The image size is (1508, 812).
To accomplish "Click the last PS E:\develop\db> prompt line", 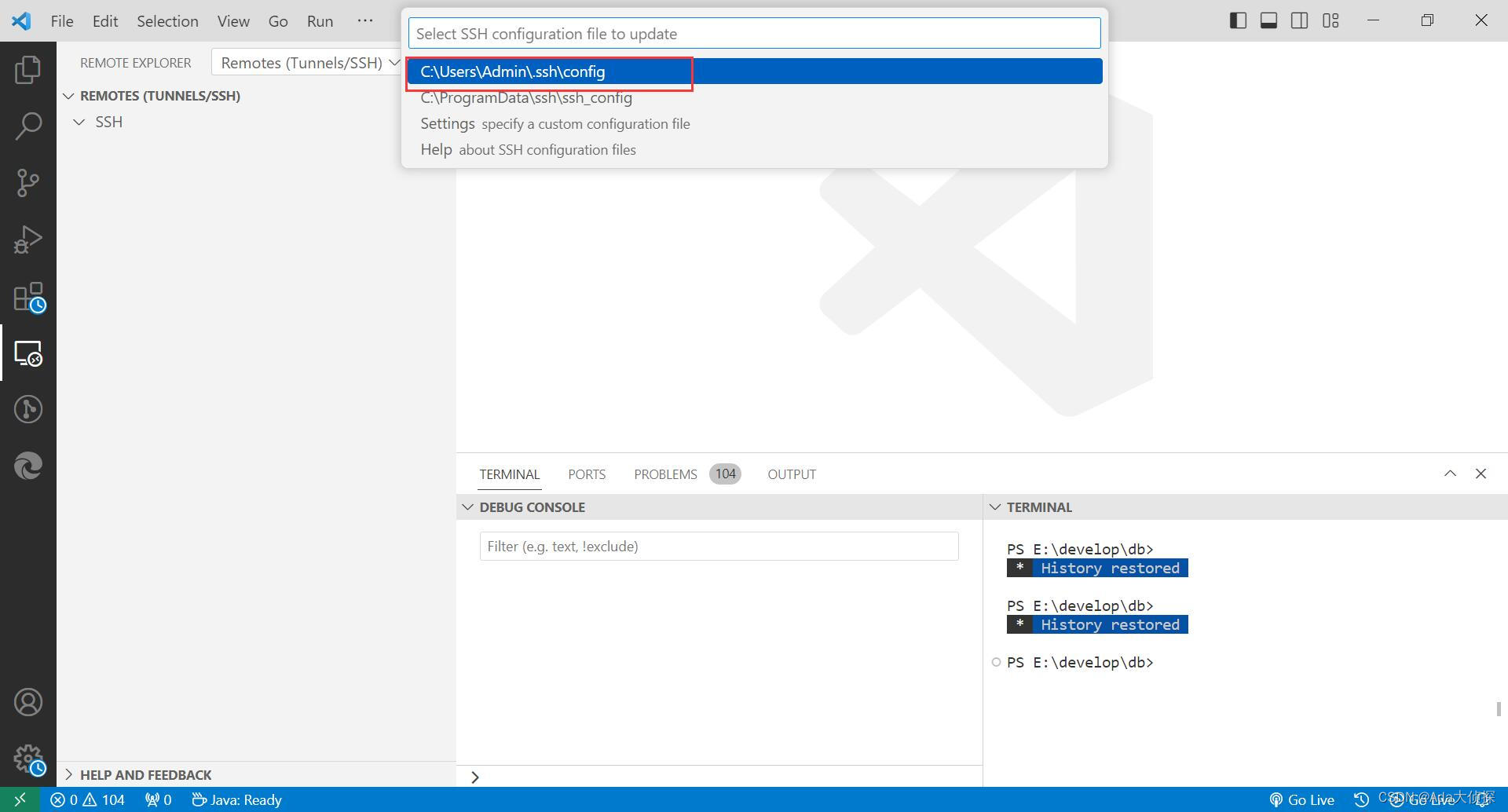I will [1080, 662].
